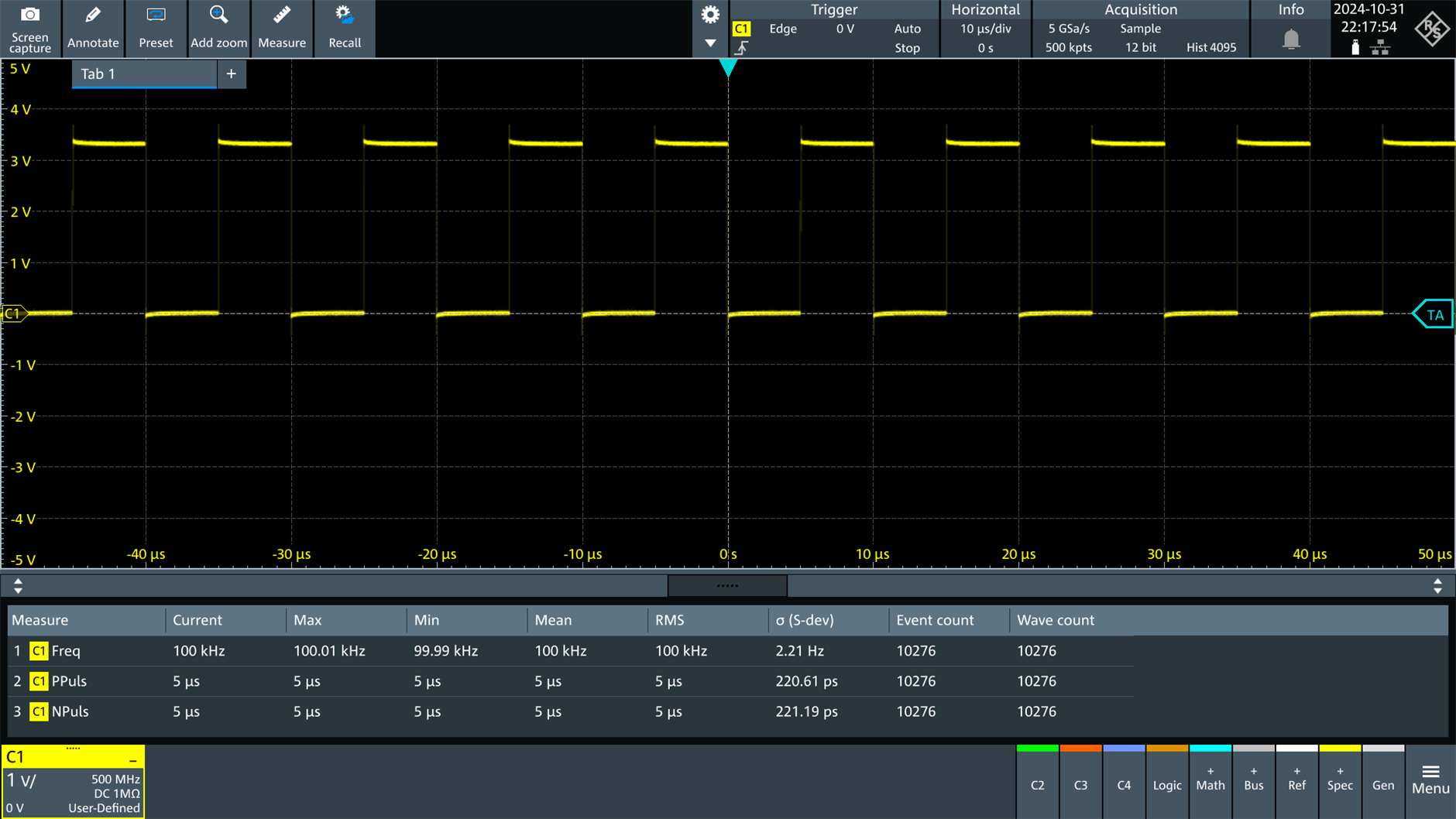Click the Rohde & Schwarz logo icon
1456x819 pixels.
click(1432, 29)
